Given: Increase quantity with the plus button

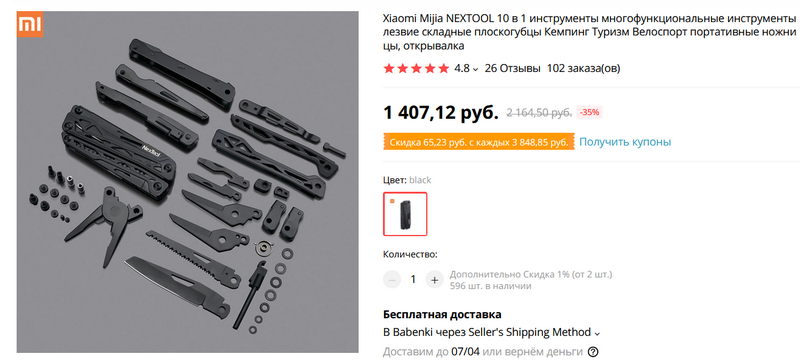Looking at the screenshot, I should pyautogui.click(x=435, y=279).
